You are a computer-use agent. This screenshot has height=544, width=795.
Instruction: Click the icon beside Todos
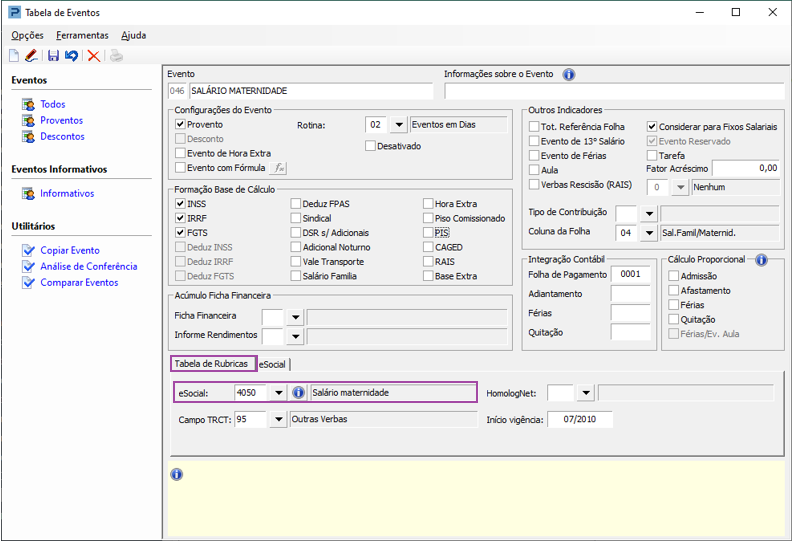point(28,104)
